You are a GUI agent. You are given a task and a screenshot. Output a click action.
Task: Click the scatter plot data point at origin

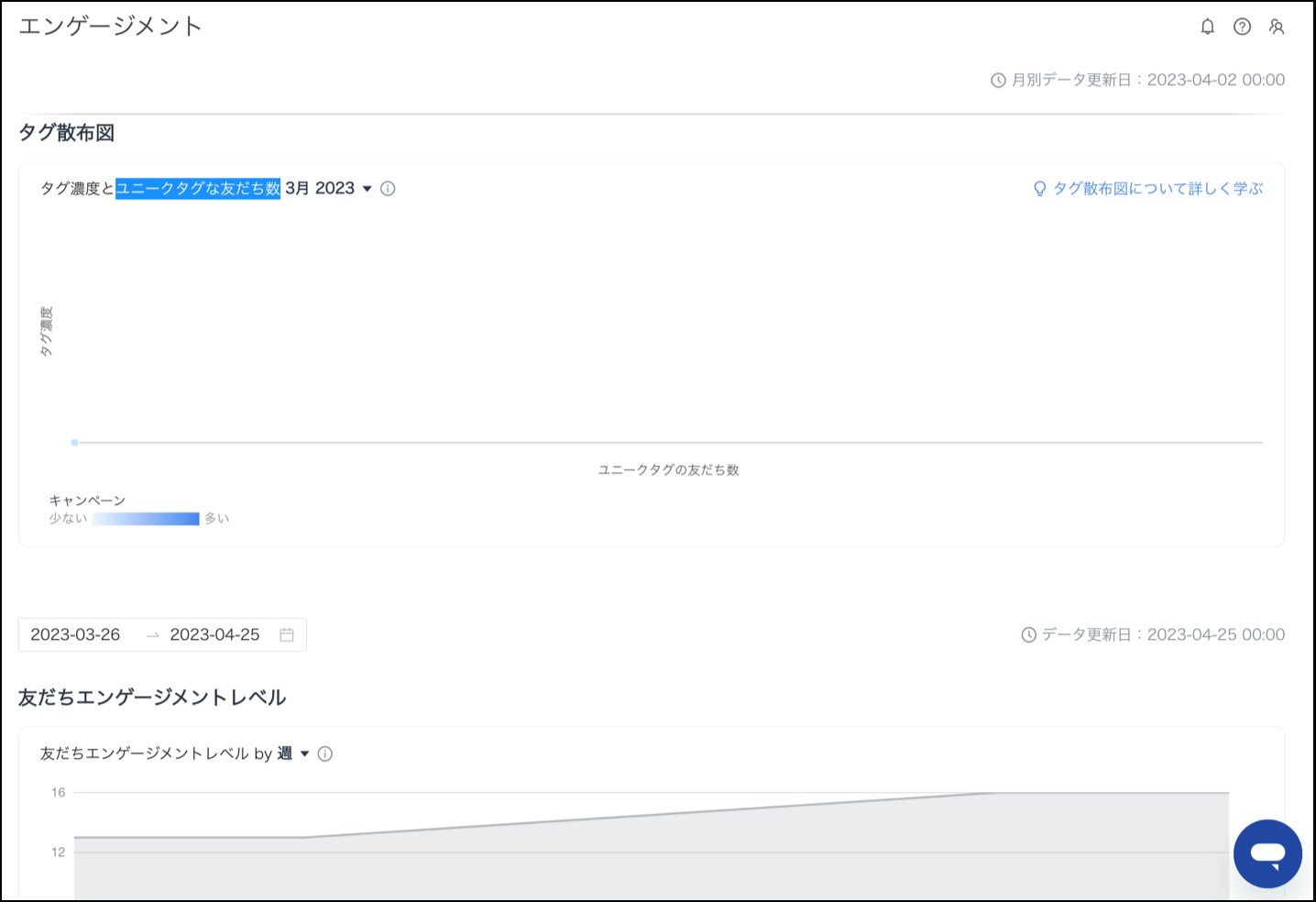coord(74,443)
